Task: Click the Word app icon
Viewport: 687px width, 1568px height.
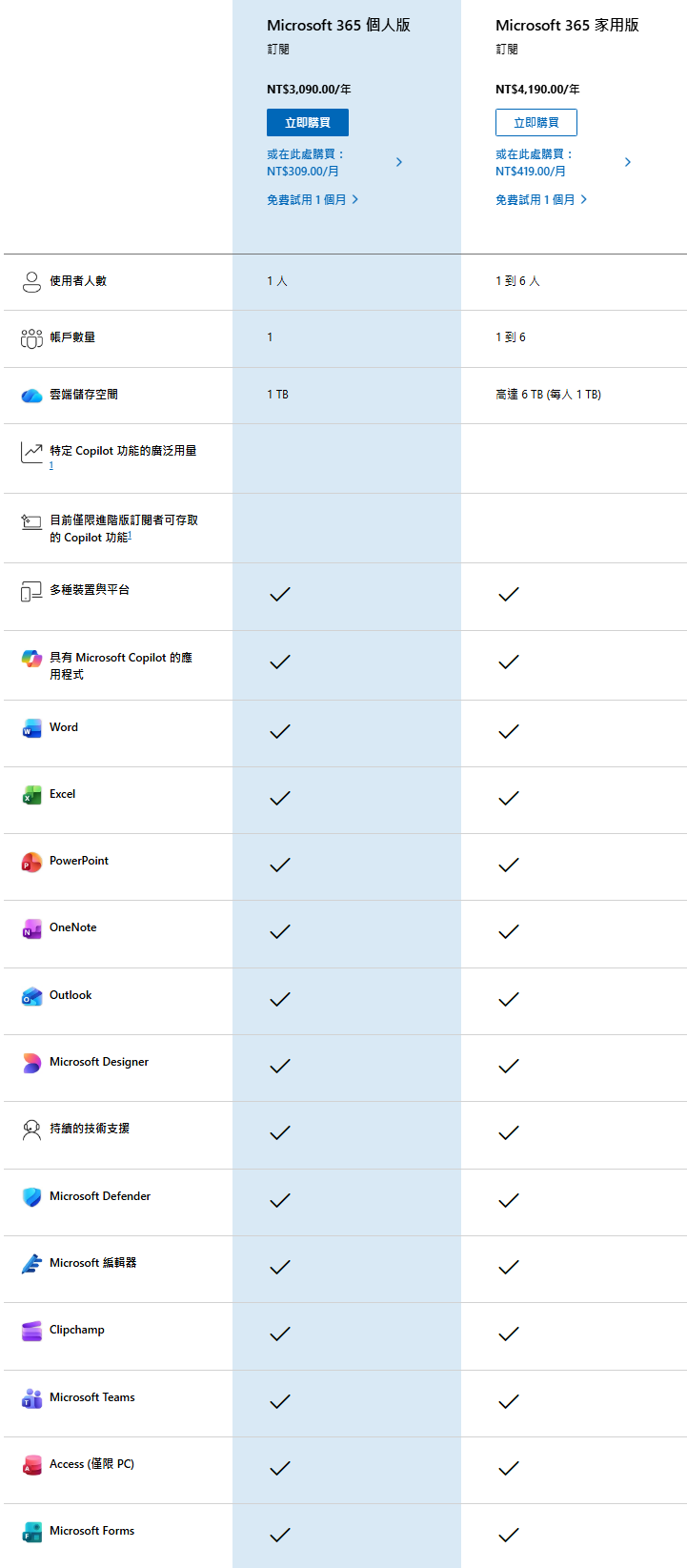Action: [x=31, y=729]
